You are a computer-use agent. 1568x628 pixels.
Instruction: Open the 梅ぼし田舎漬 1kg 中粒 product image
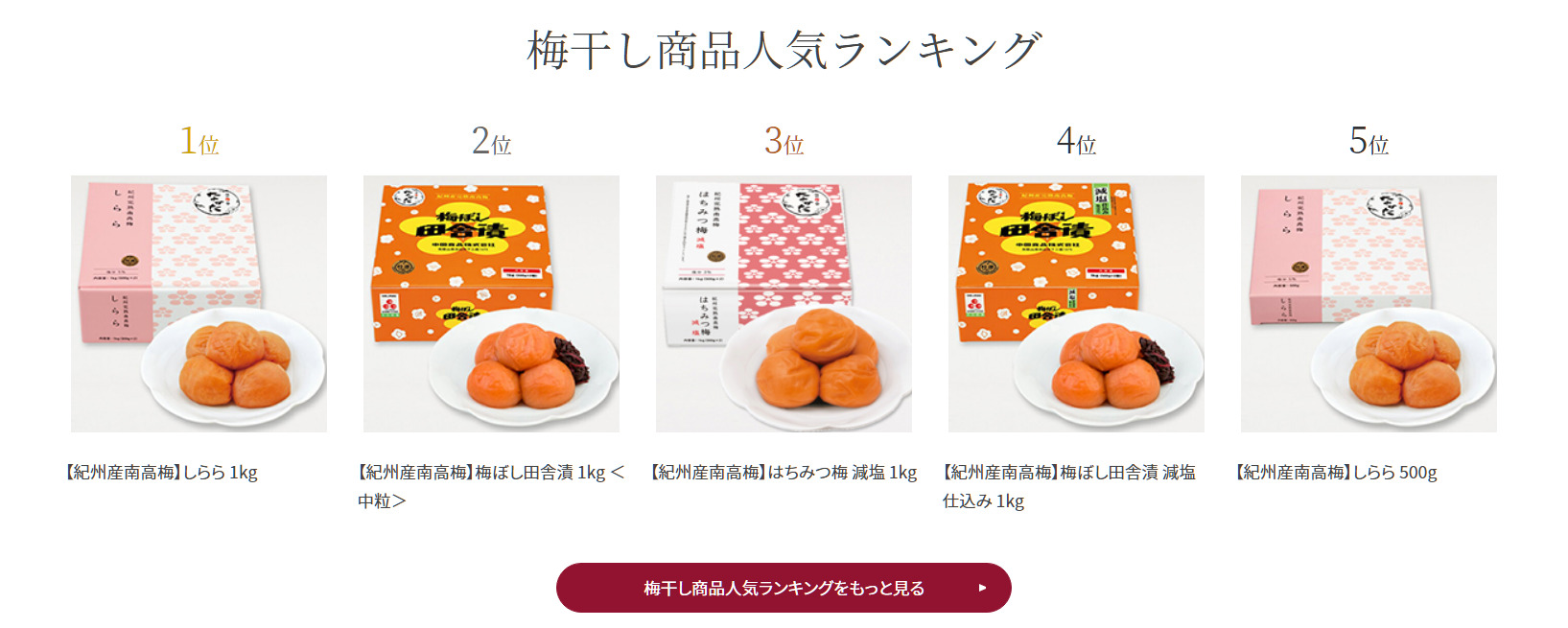click(x=491, y=303)
